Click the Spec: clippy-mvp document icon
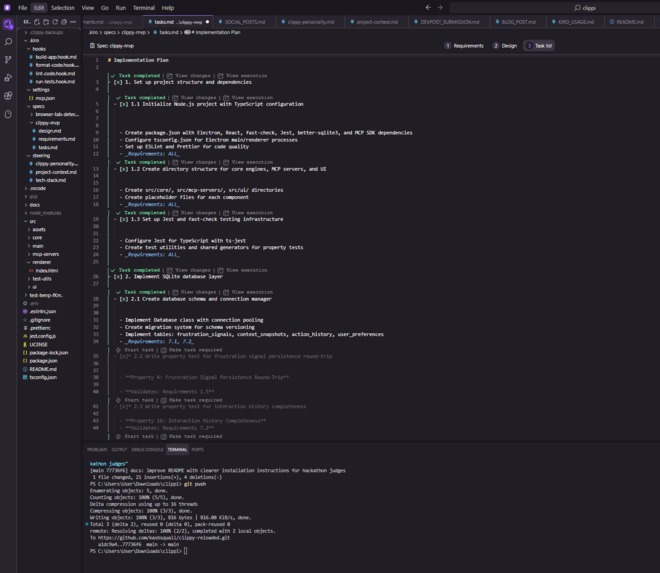Screen dimensions: 660x573 tap(92, 46)
